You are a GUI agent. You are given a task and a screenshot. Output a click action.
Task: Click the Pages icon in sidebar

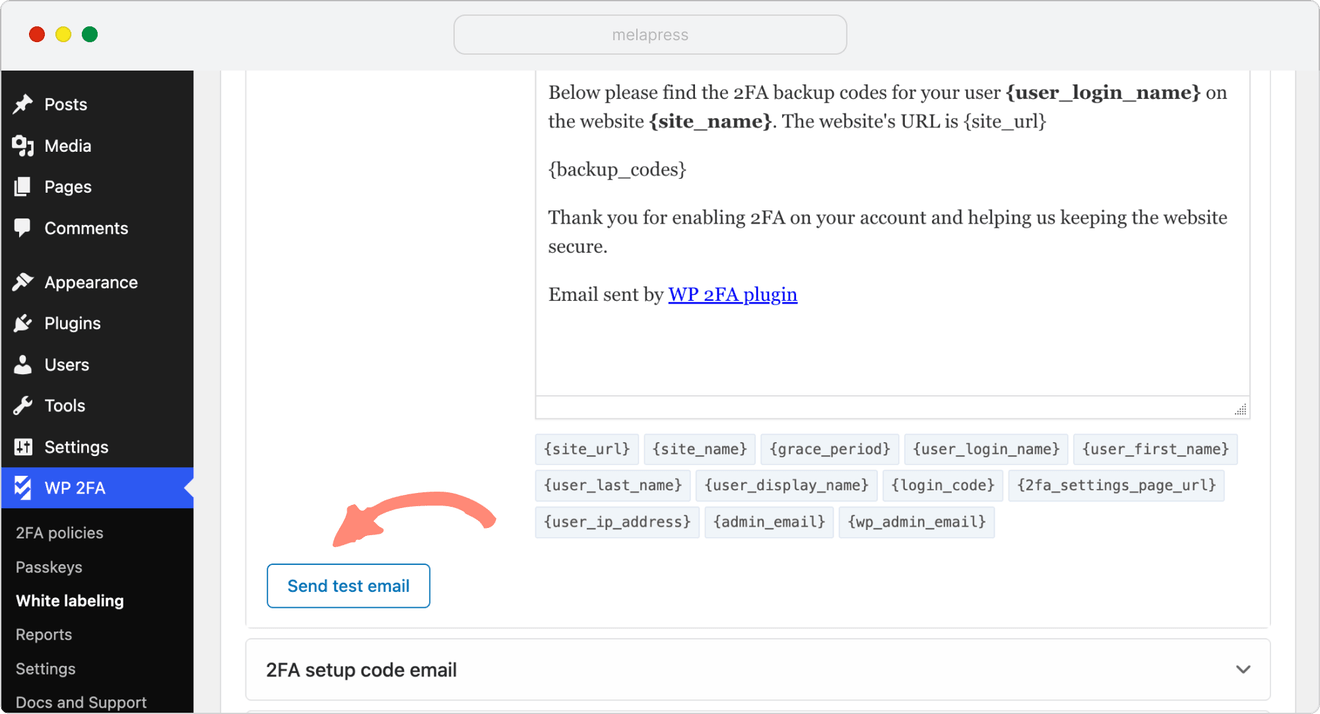coord(23,187)
